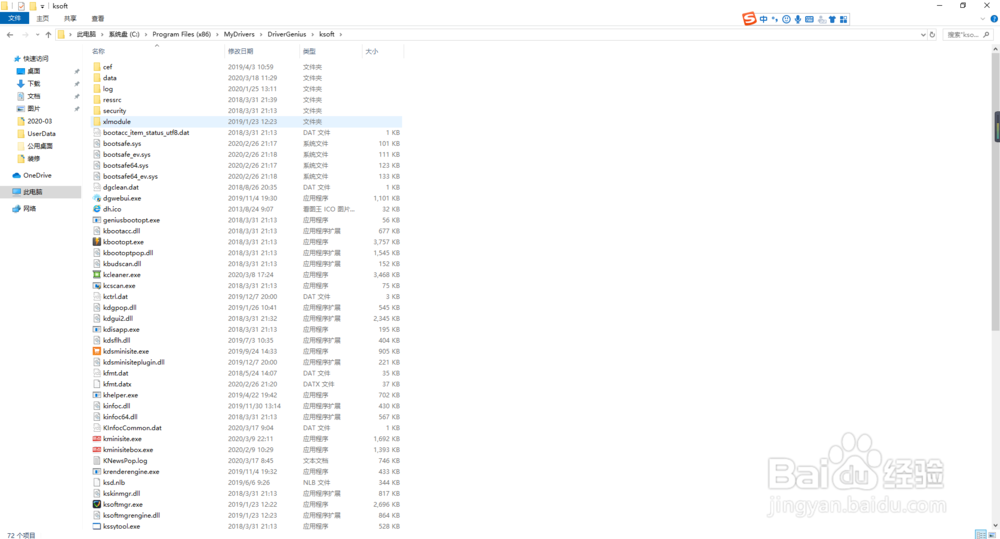The height and width of the screenshot is (539, 1000).
Task: Open the emoji panel in Sogou bar
Action: pos(786,19)
